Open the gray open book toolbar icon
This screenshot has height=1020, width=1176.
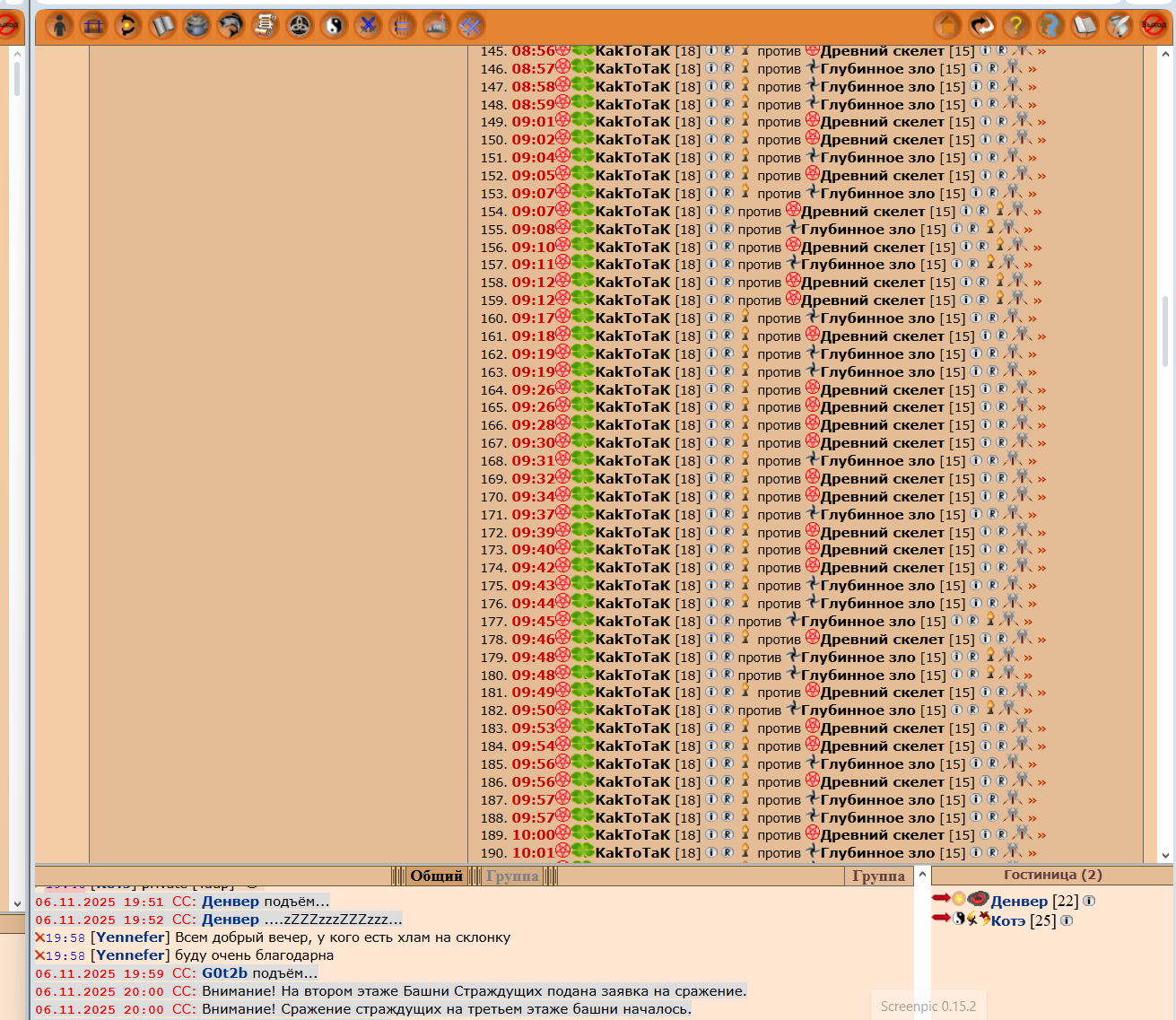pos(162,25)
